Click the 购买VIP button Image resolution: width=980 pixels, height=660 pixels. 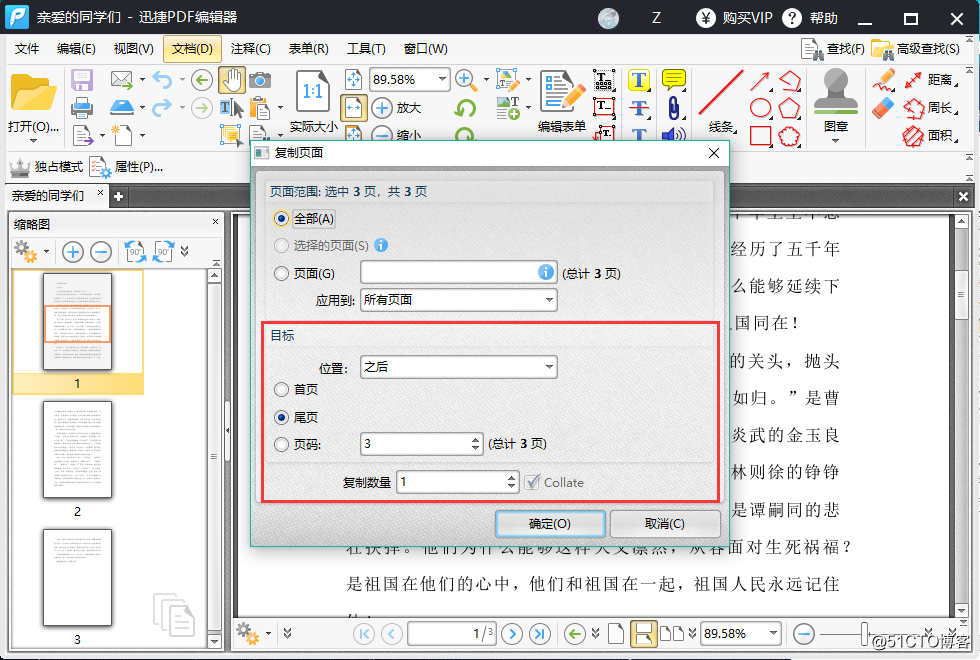[735, 18]
